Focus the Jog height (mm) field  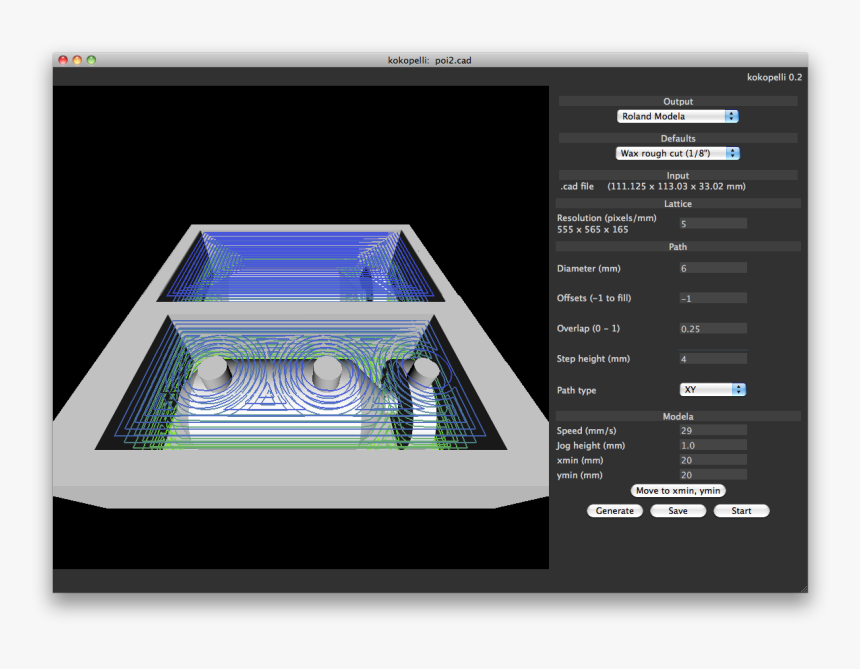click(712, 445)
